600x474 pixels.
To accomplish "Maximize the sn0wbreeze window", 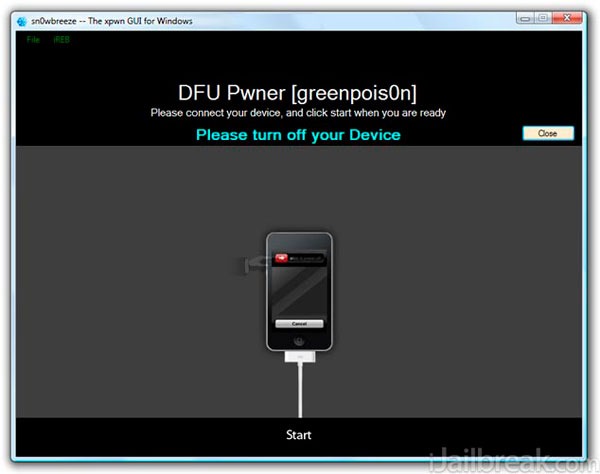I will click(x=543, y=18).
